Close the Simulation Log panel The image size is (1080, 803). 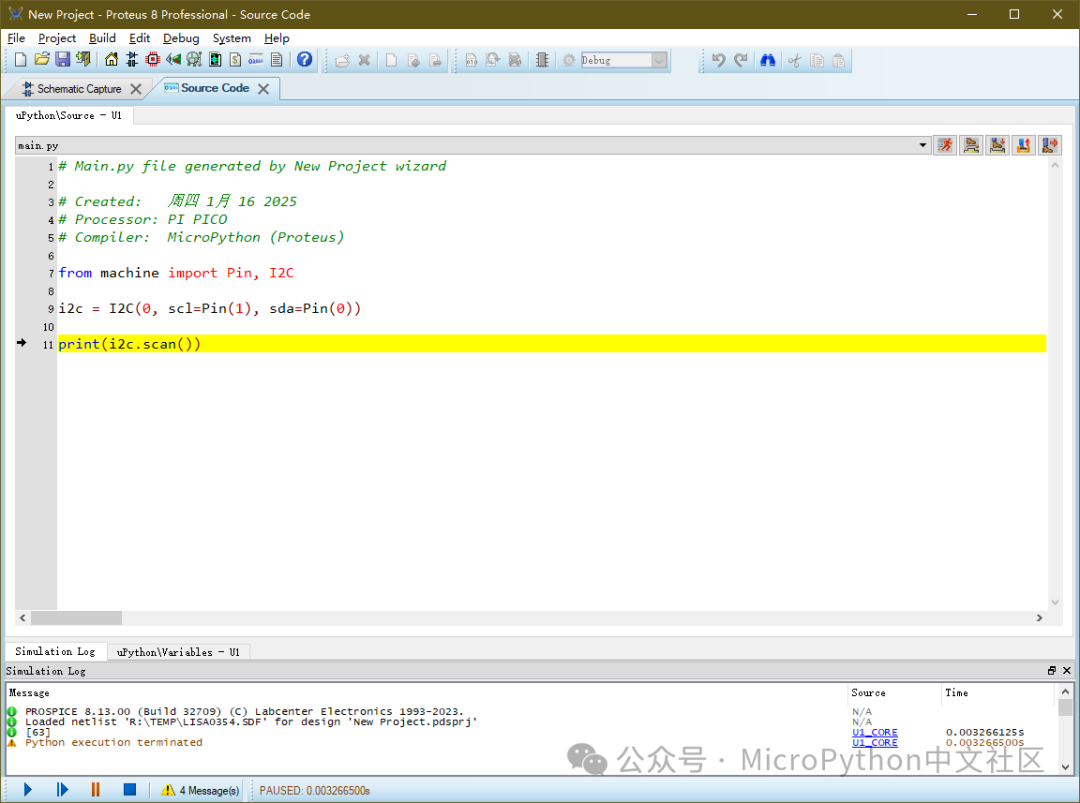(x=1067, y=670)
